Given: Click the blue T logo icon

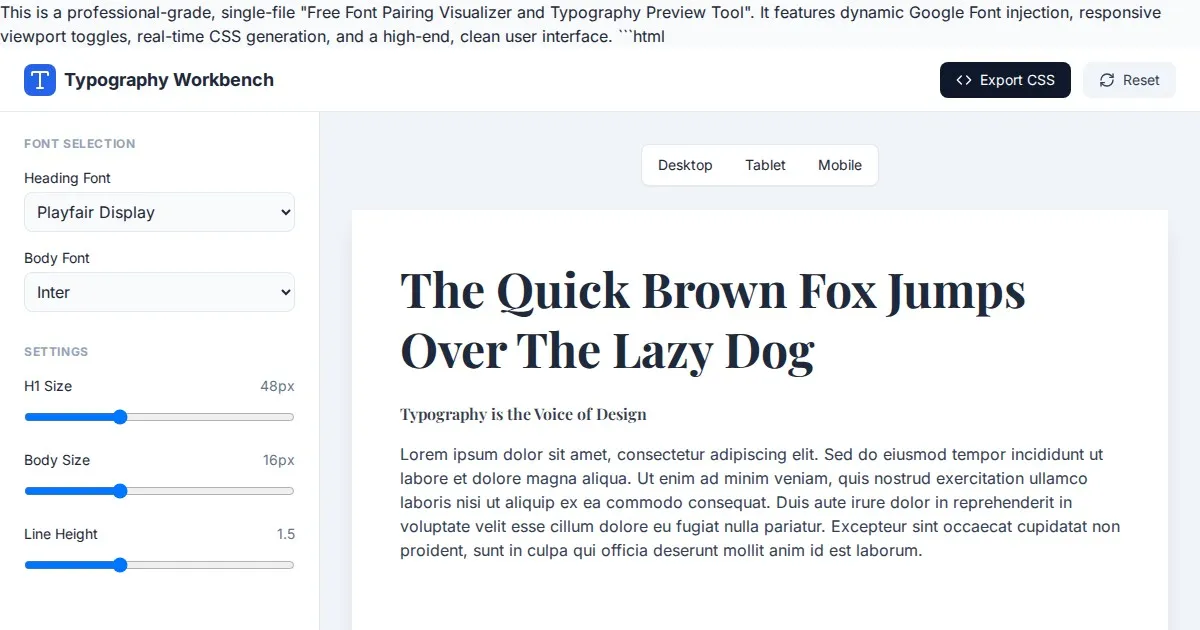Looking at the screenshot, I should pos(40,80).
